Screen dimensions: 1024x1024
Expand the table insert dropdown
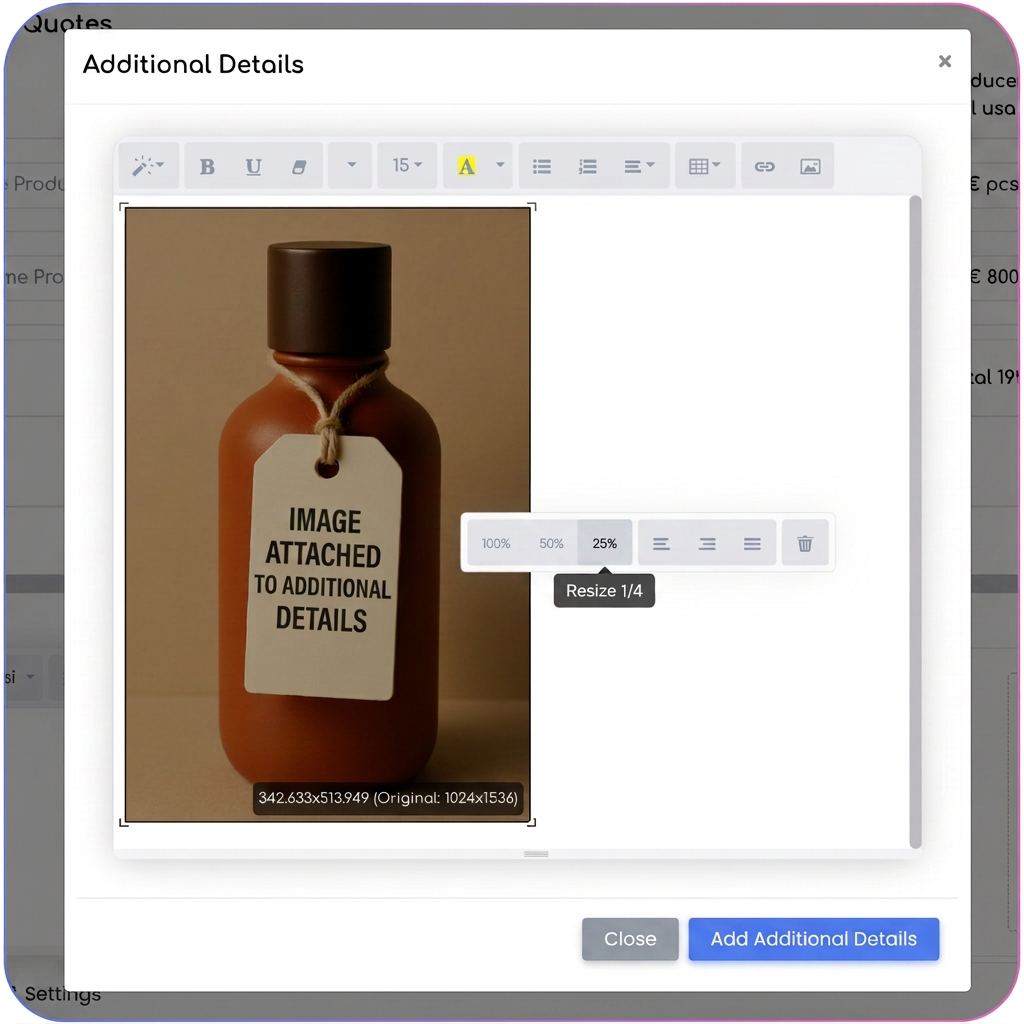[x=705, y=166]
